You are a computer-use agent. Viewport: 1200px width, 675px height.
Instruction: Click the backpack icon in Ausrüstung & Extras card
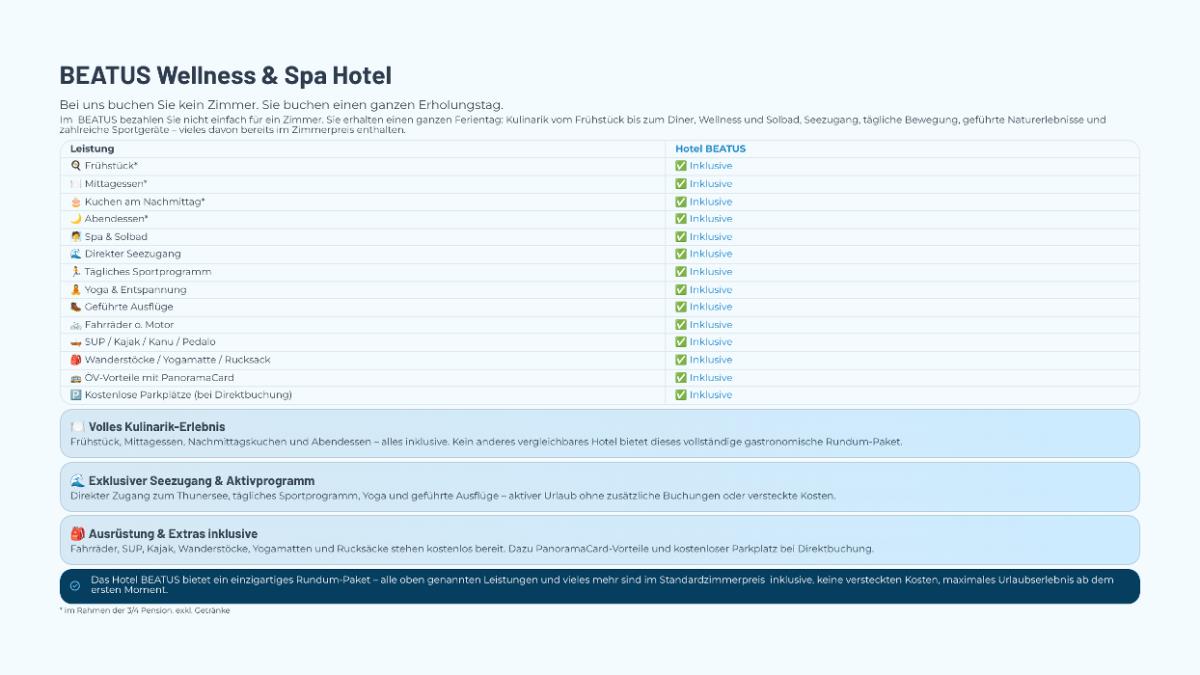[x=78, y=534]
